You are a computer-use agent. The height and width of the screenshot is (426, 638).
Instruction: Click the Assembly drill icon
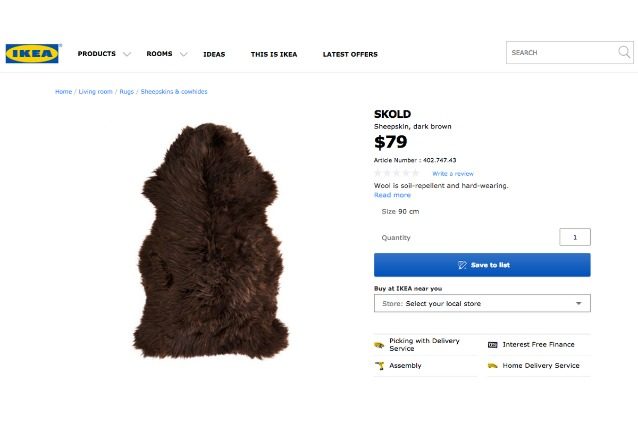[x=380, y=365]
